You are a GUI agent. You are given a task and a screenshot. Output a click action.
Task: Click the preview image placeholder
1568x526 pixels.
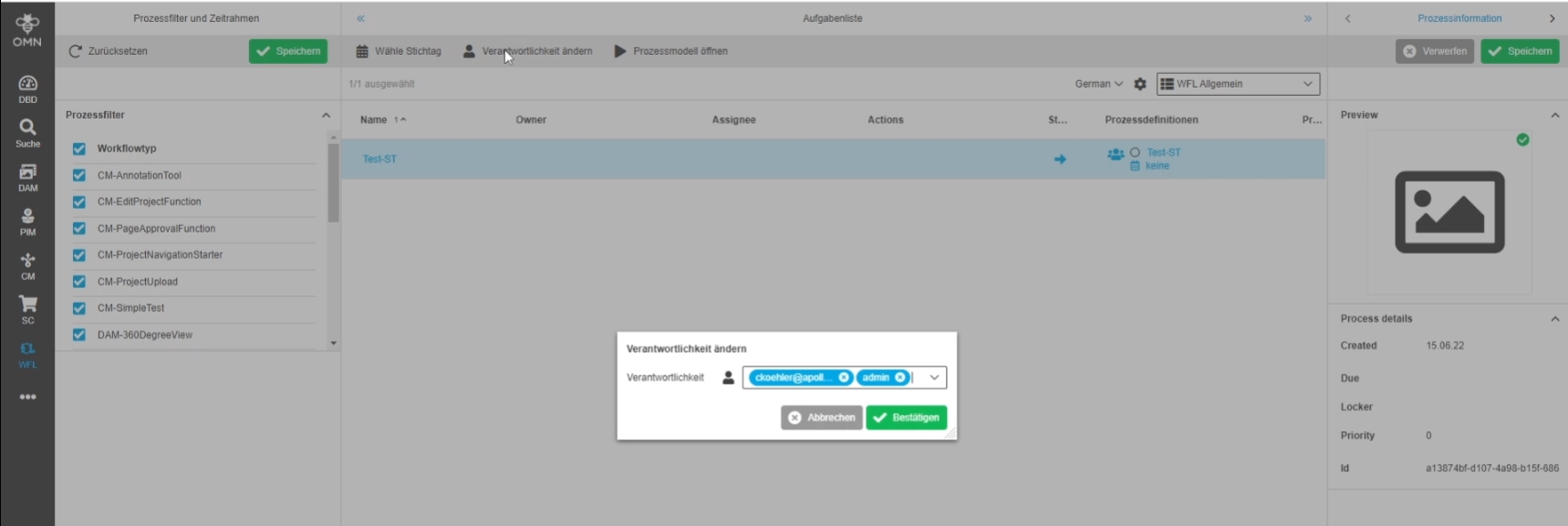(1449, 211)
